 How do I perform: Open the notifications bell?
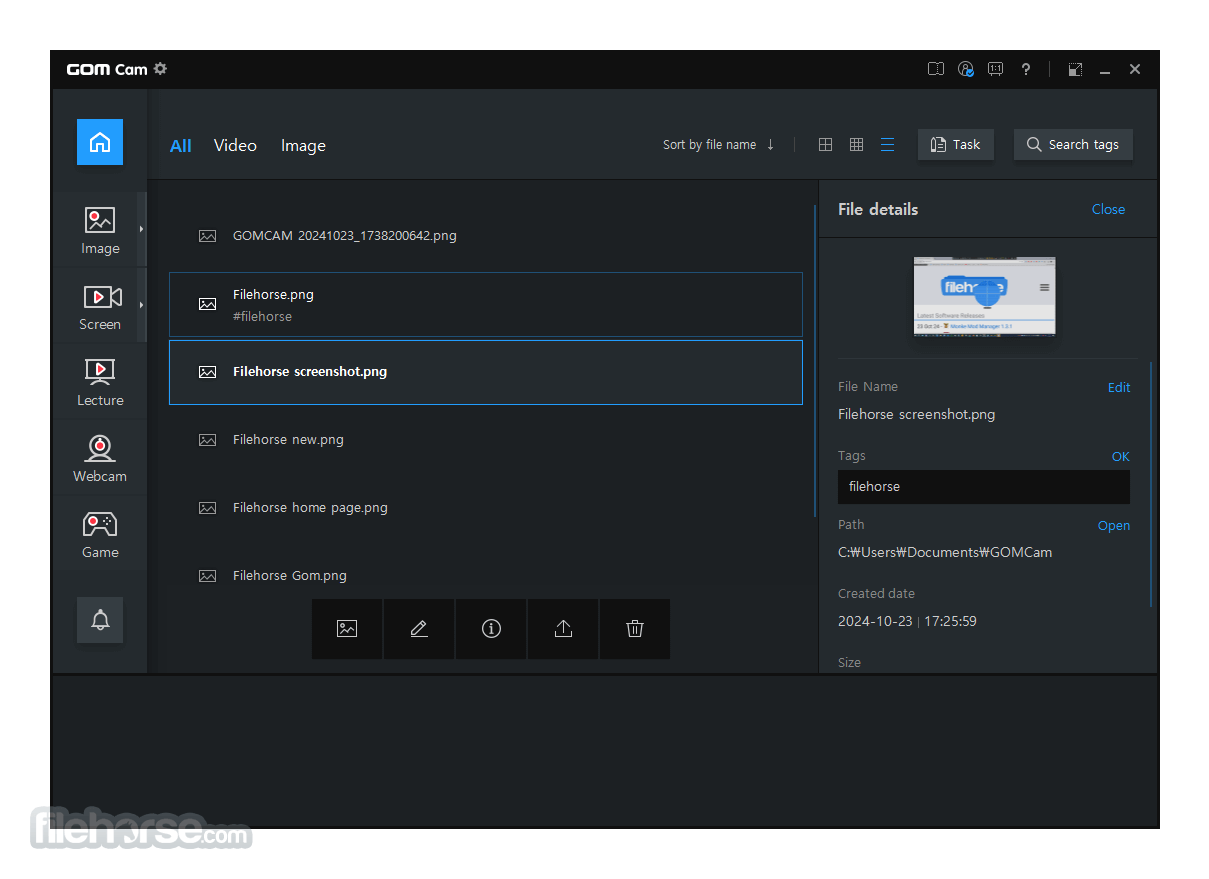100,620
